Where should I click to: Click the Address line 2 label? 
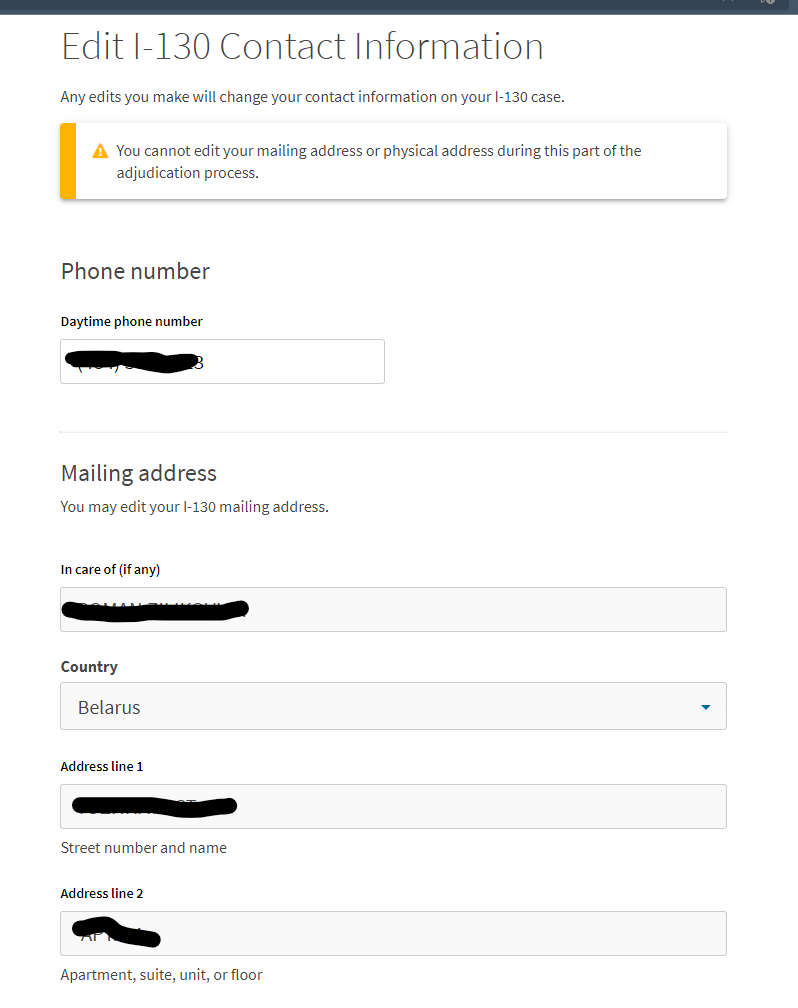(x=102, y=894)
